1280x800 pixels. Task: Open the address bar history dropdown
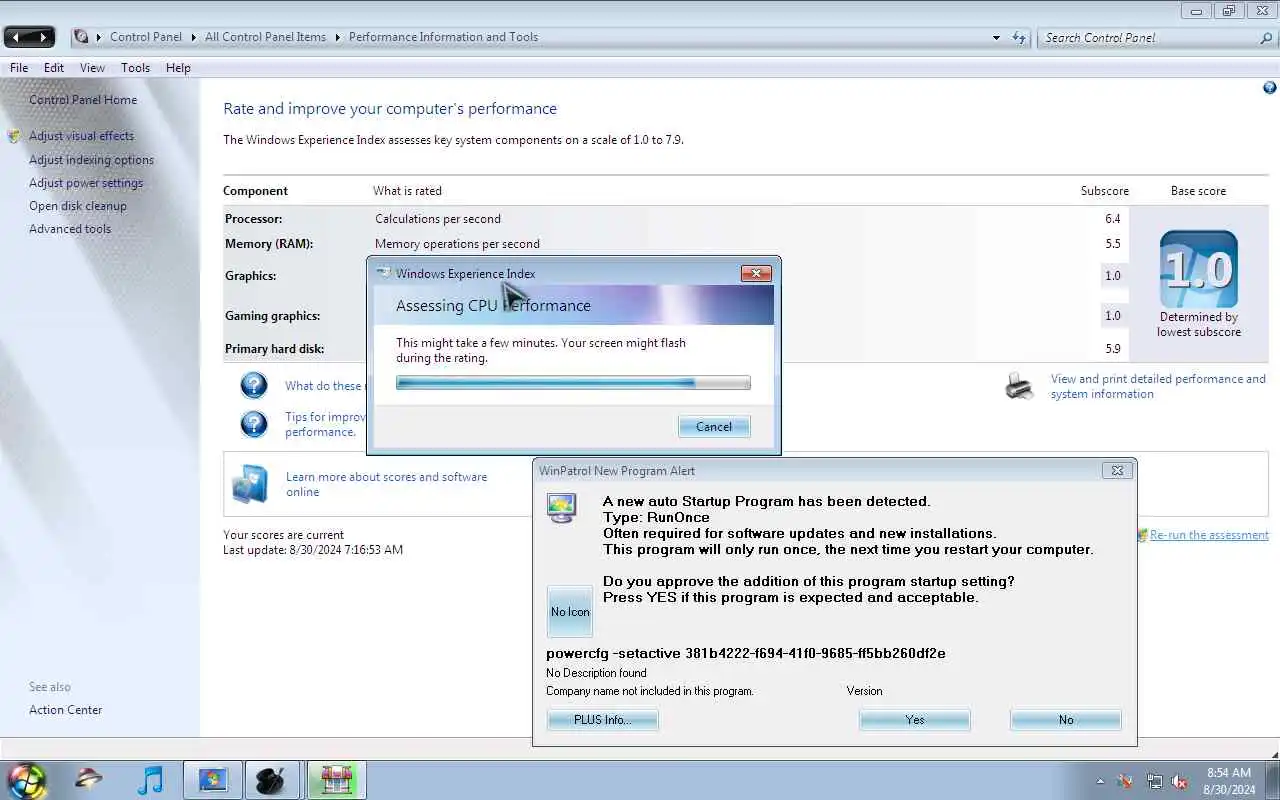(x=996, y=38)
